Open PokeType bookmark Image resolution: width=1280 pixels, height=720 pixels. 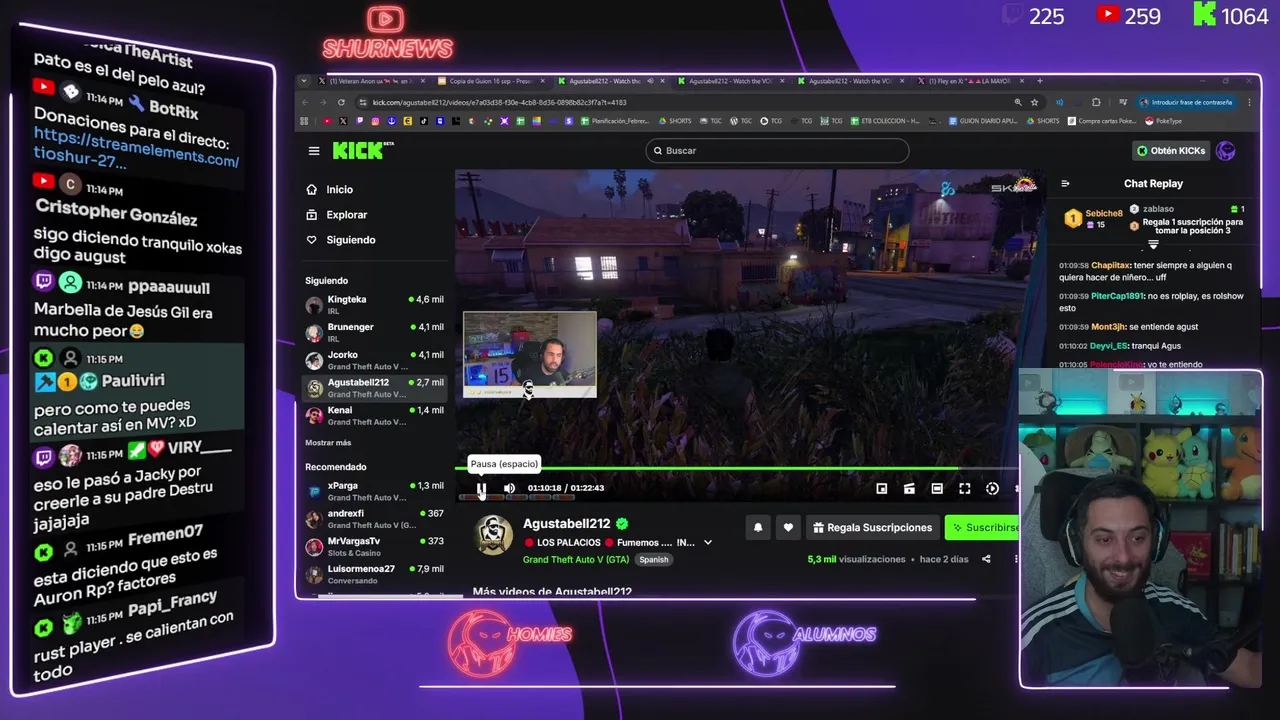1163,121
